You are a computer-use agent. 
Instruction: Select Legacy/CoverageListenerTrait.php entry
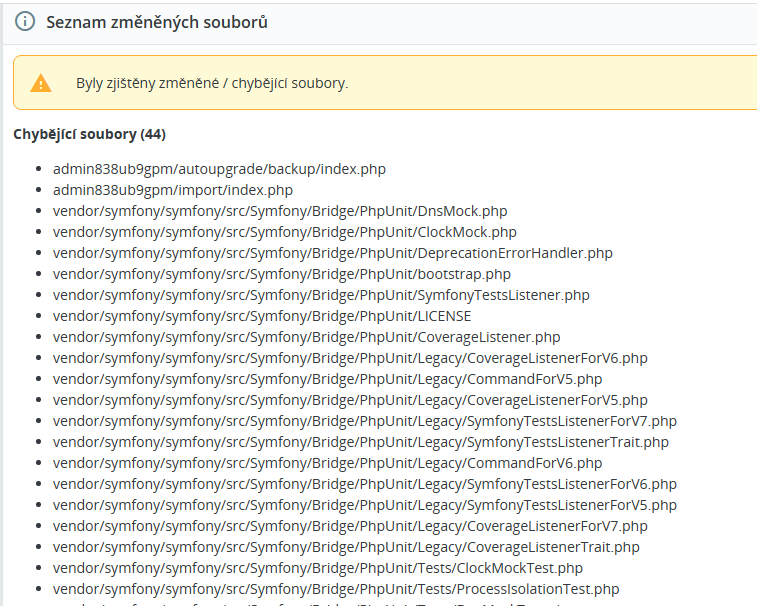point(346,547)
